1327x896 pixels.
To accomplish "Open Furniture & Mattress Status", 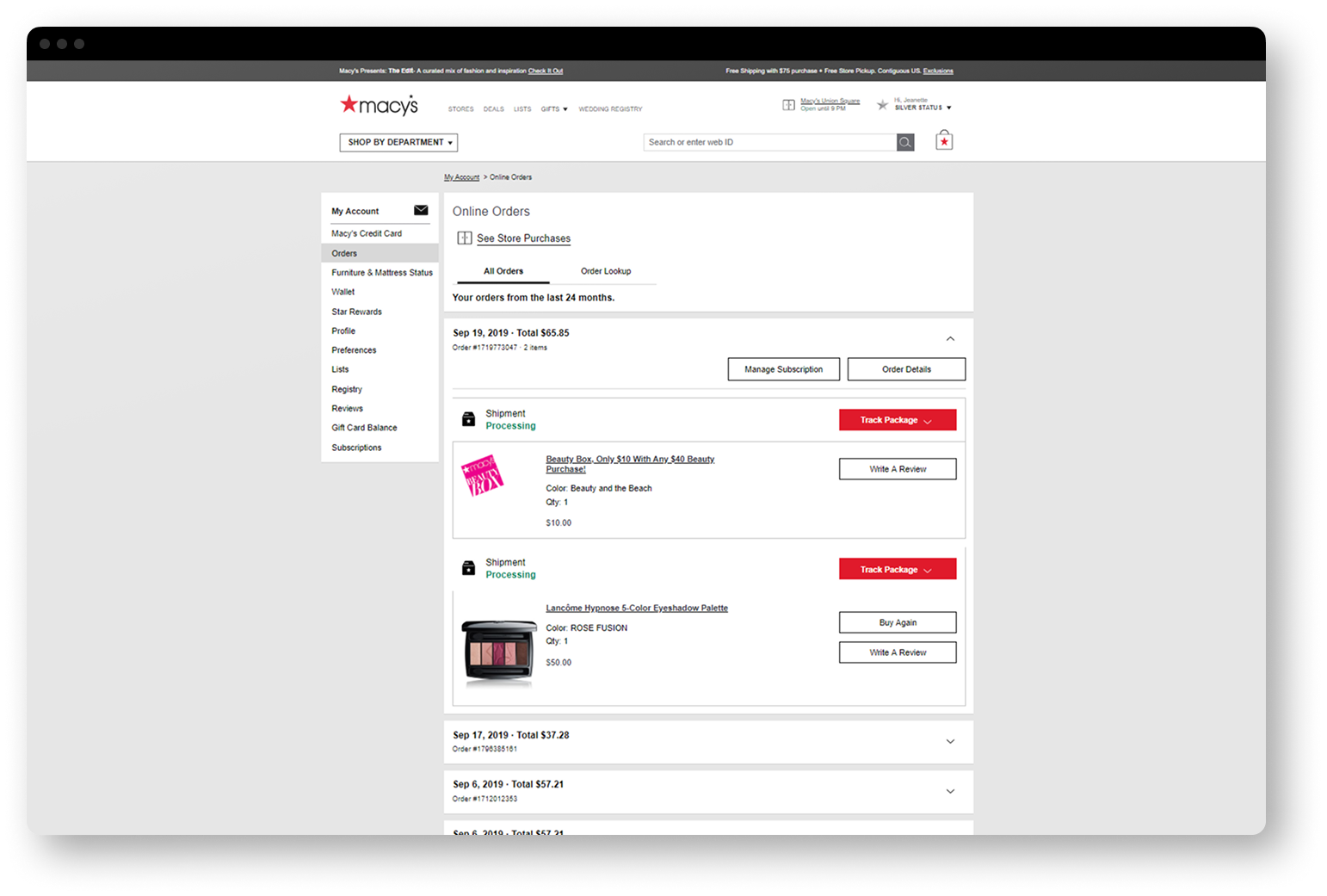I will (x=382, y=273).
